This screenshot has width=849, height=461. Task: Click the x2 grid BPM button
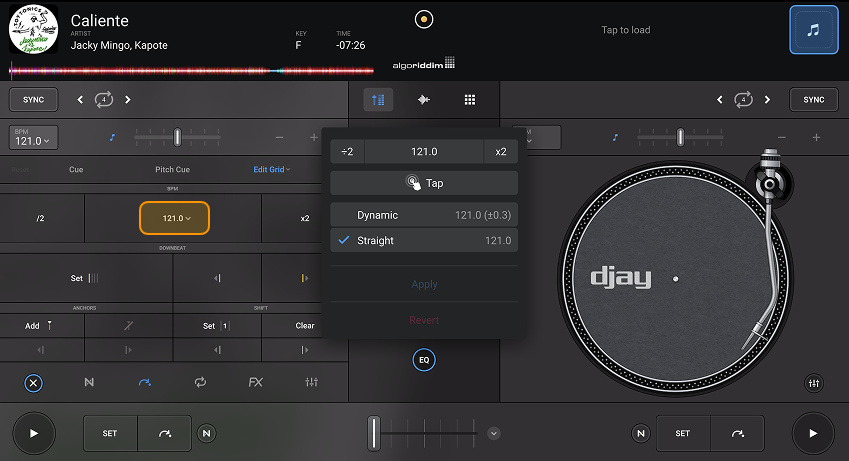coord(305,218)
